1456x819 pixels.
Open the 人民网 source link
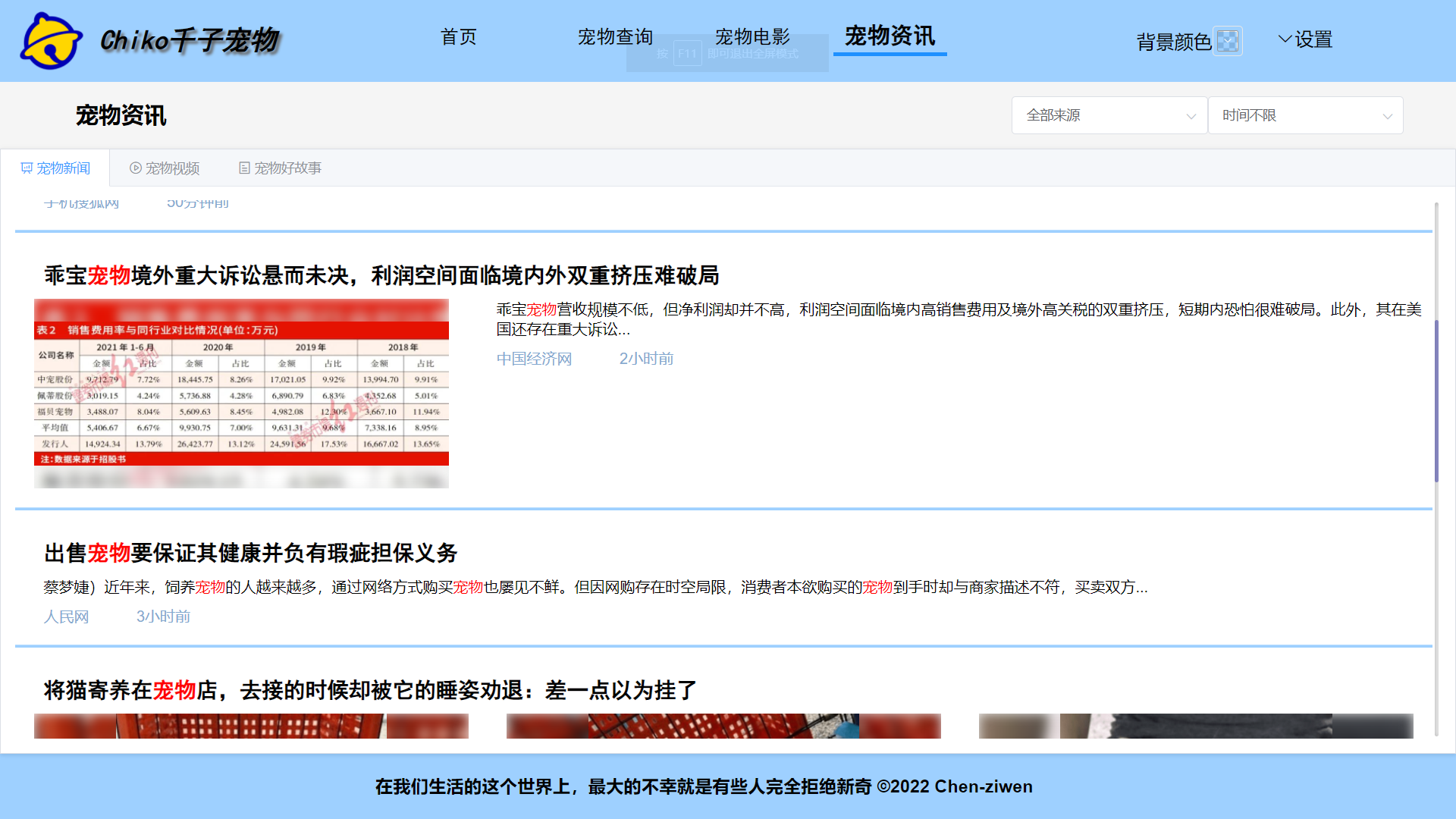tap(67, 616)
